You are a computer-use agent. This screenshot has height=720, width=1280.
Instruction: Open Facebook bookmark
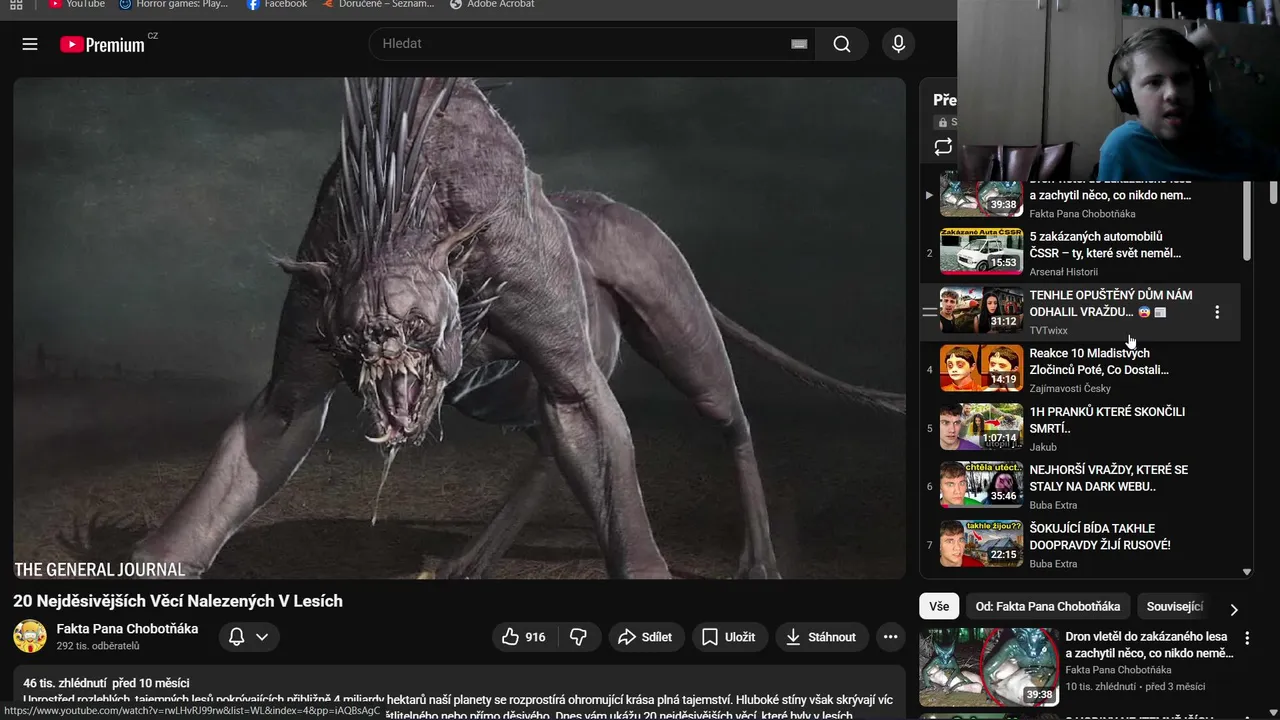277,4
